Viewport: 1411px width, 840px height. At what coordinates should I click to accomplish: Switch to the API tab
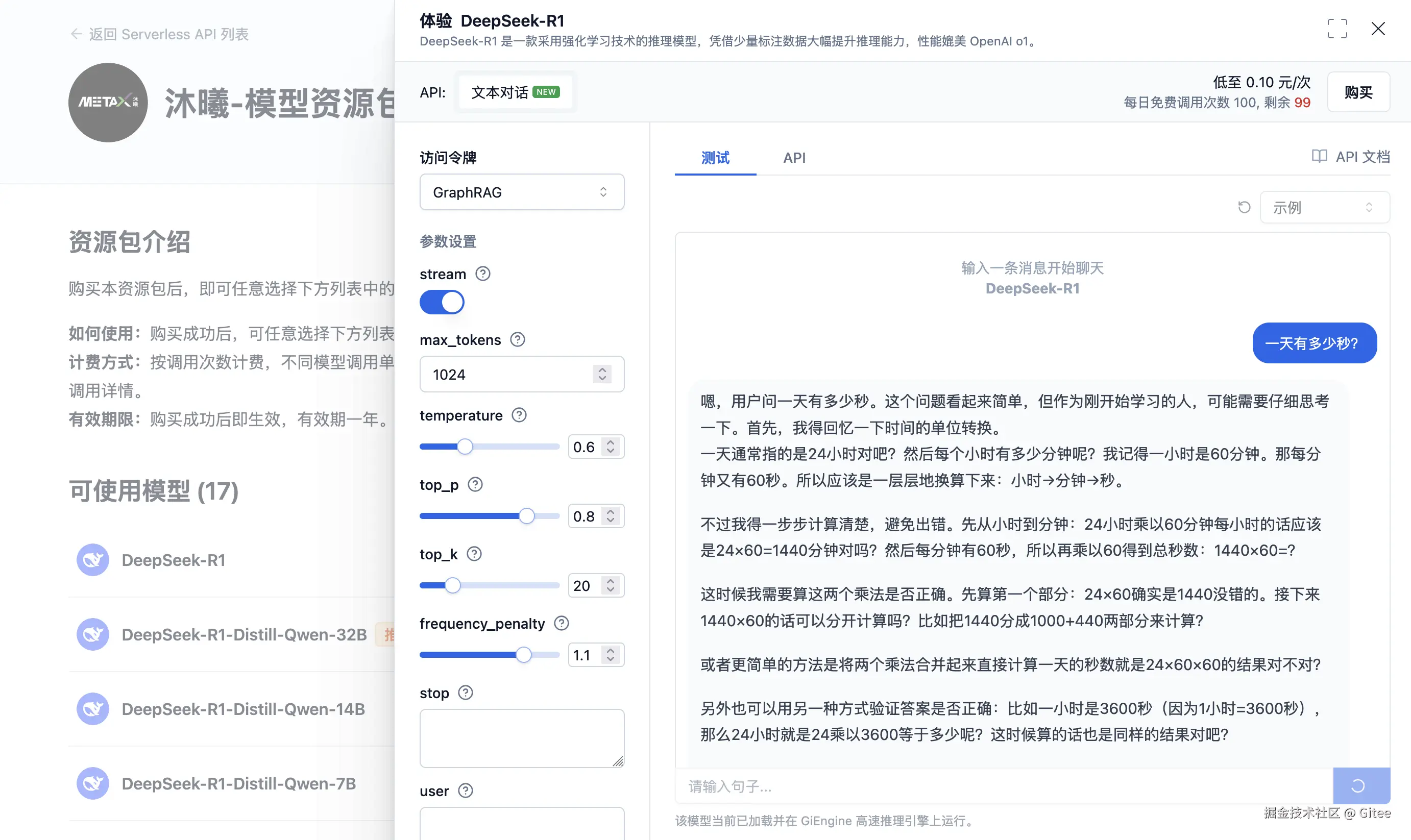794,158
